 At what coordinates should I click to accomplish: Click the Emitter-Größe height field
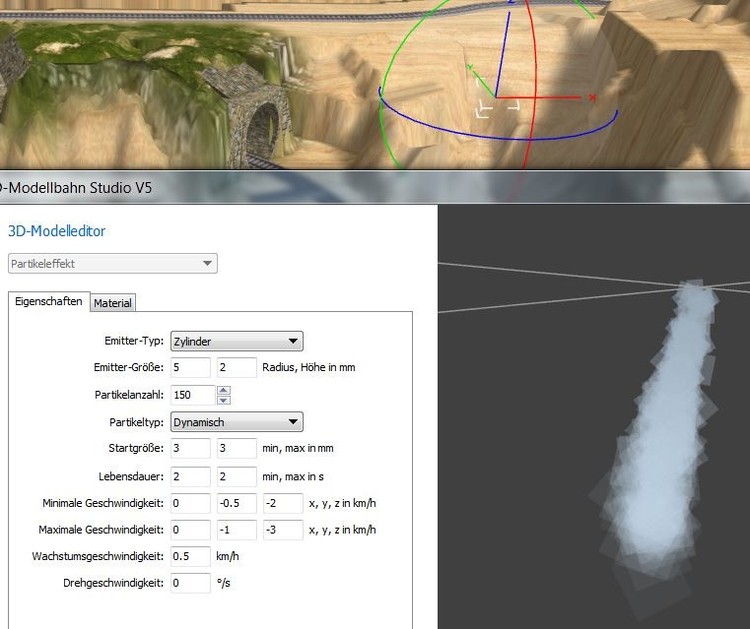point(236,368)
